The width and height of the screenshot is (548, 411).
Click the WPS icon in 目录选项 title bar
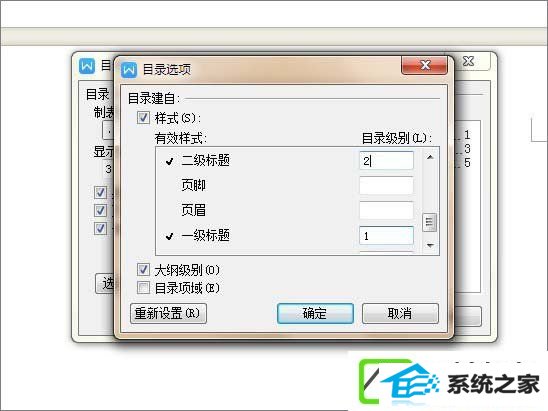[x=129, y=70]
